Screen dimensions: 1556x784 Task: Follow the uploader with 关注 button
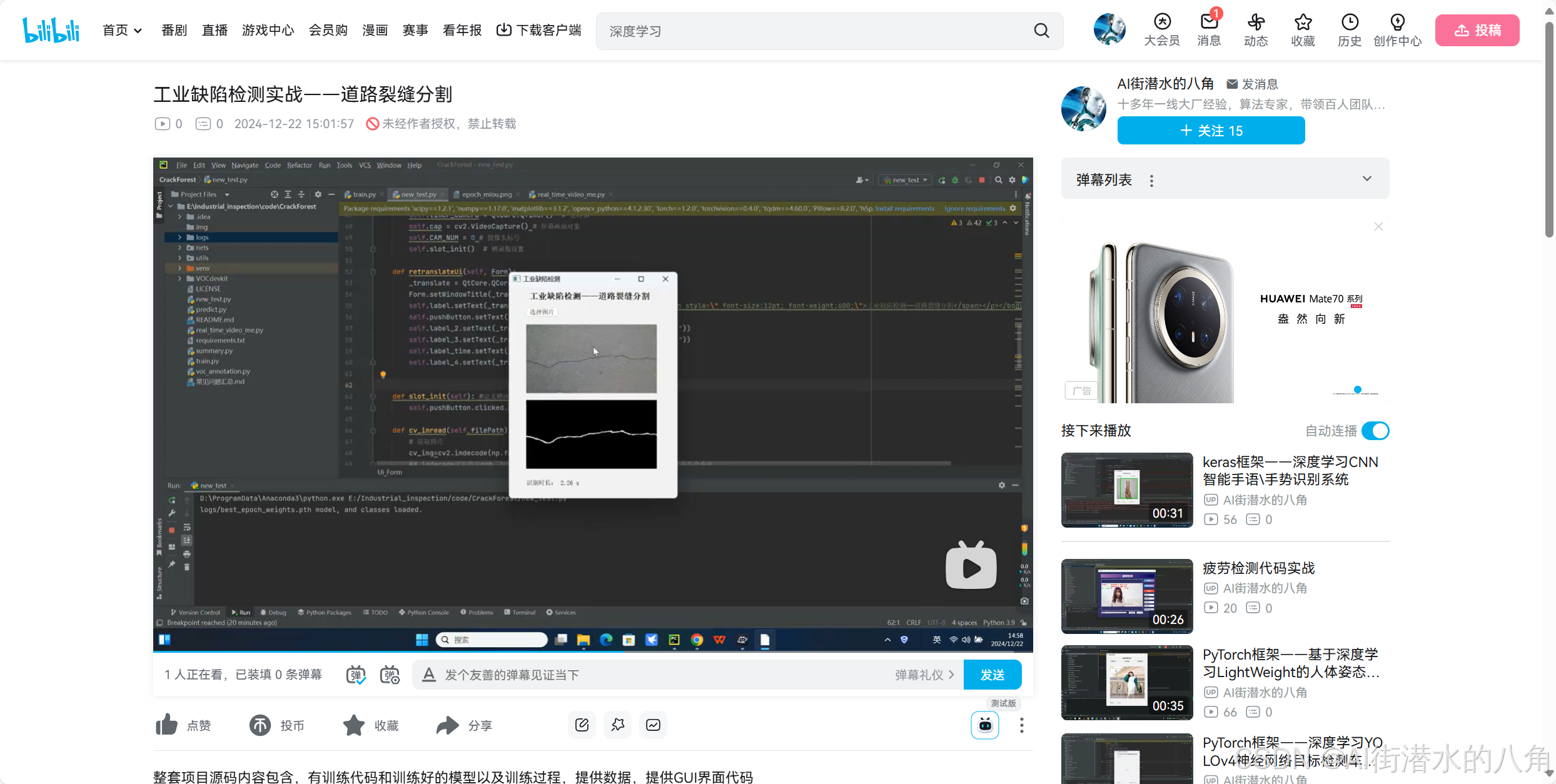[1211, 131]
